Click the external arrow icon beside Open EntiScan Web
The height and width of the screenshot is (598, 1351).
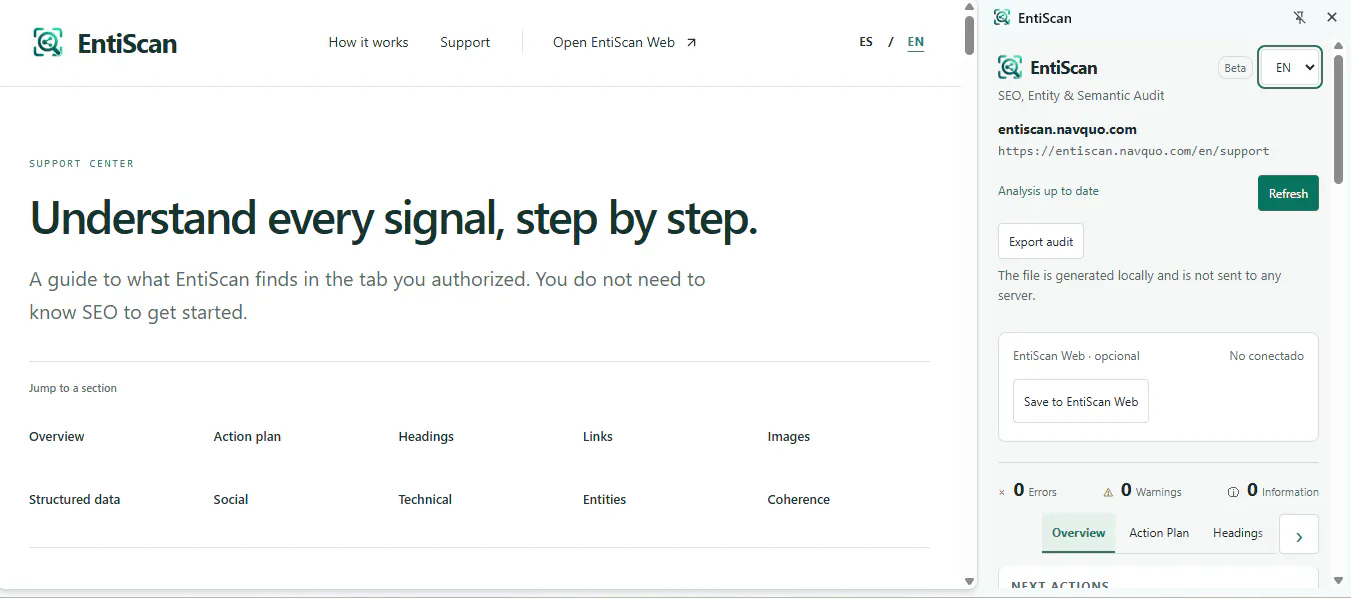coord(691,43)
